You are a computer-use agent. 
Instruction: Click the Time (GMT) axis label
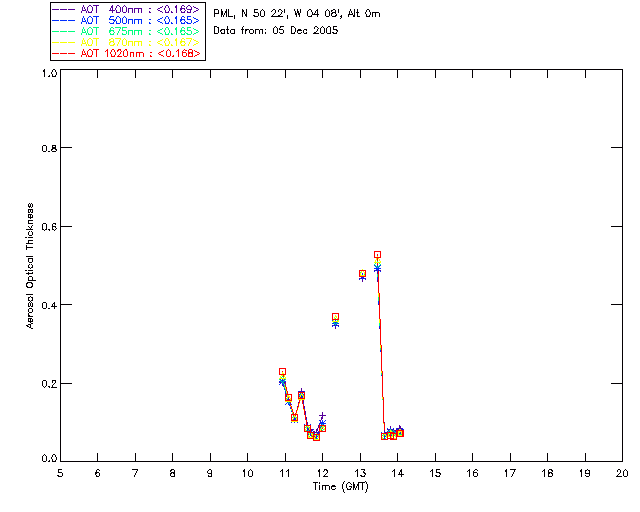tap(340, 487)
